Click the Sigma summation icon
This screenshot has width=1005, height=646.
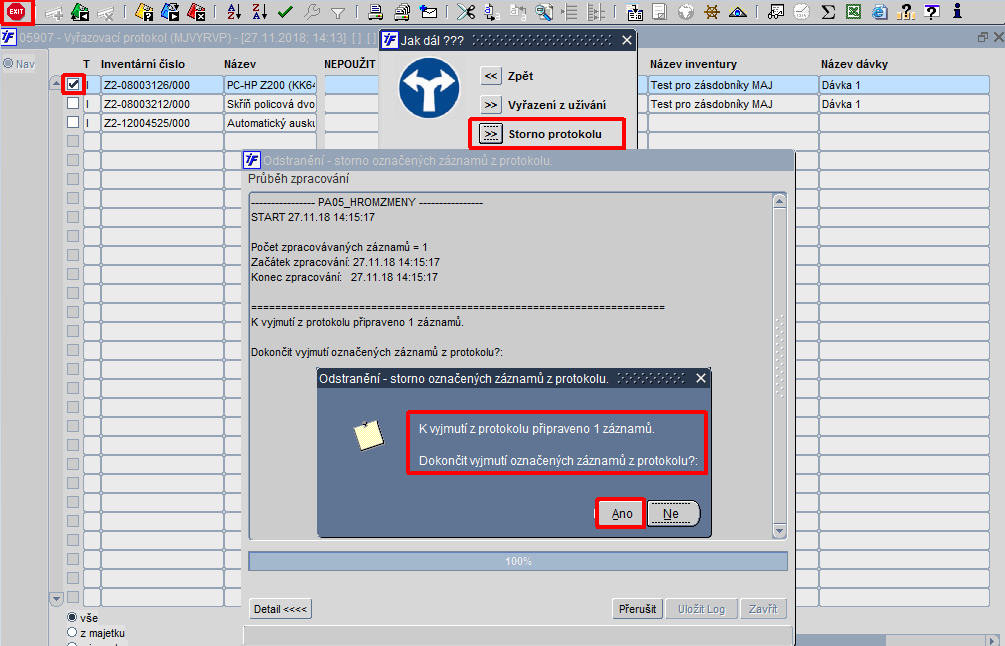(828, 12)
